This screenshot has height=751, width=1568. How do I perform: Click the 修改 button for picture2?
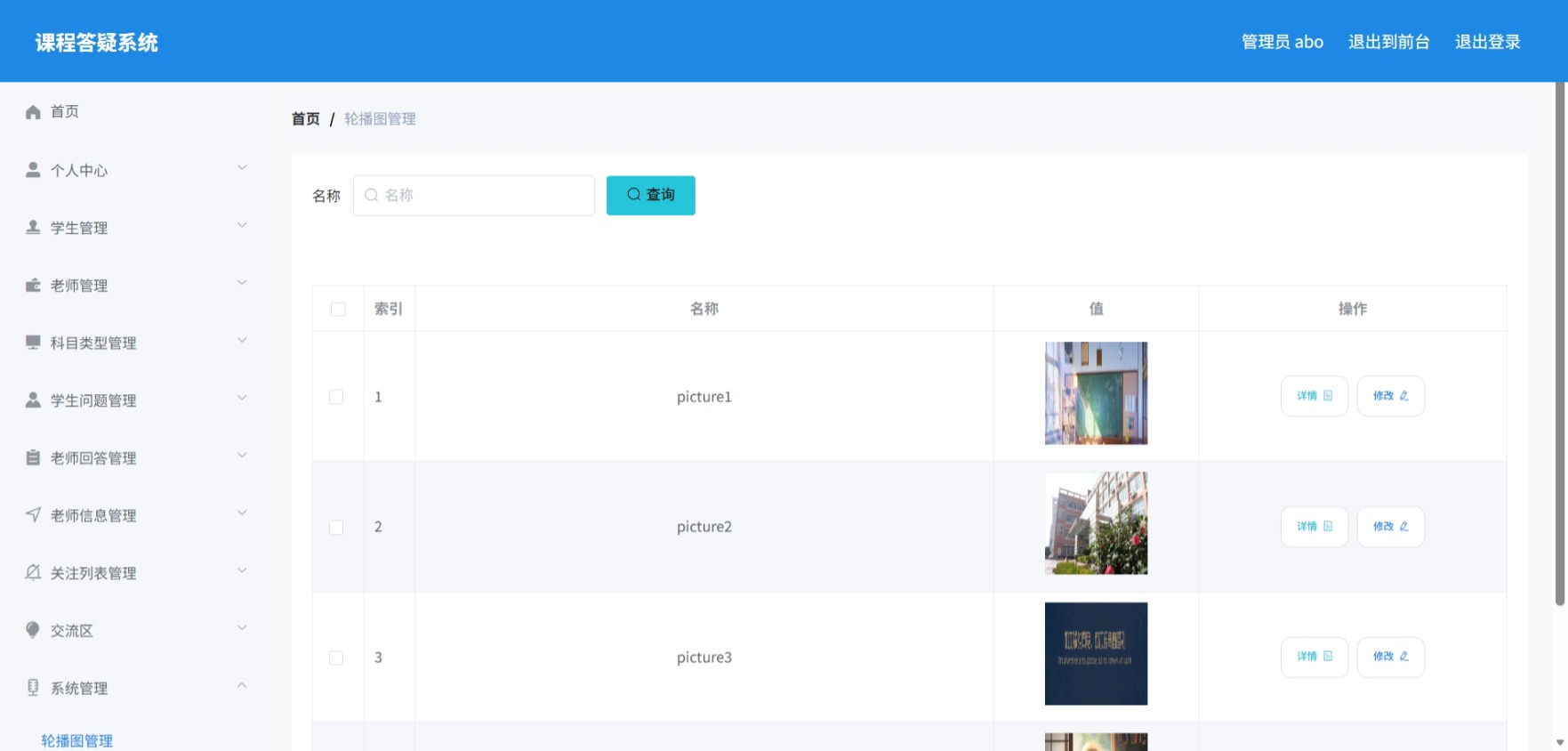[x=1391, y=527]
